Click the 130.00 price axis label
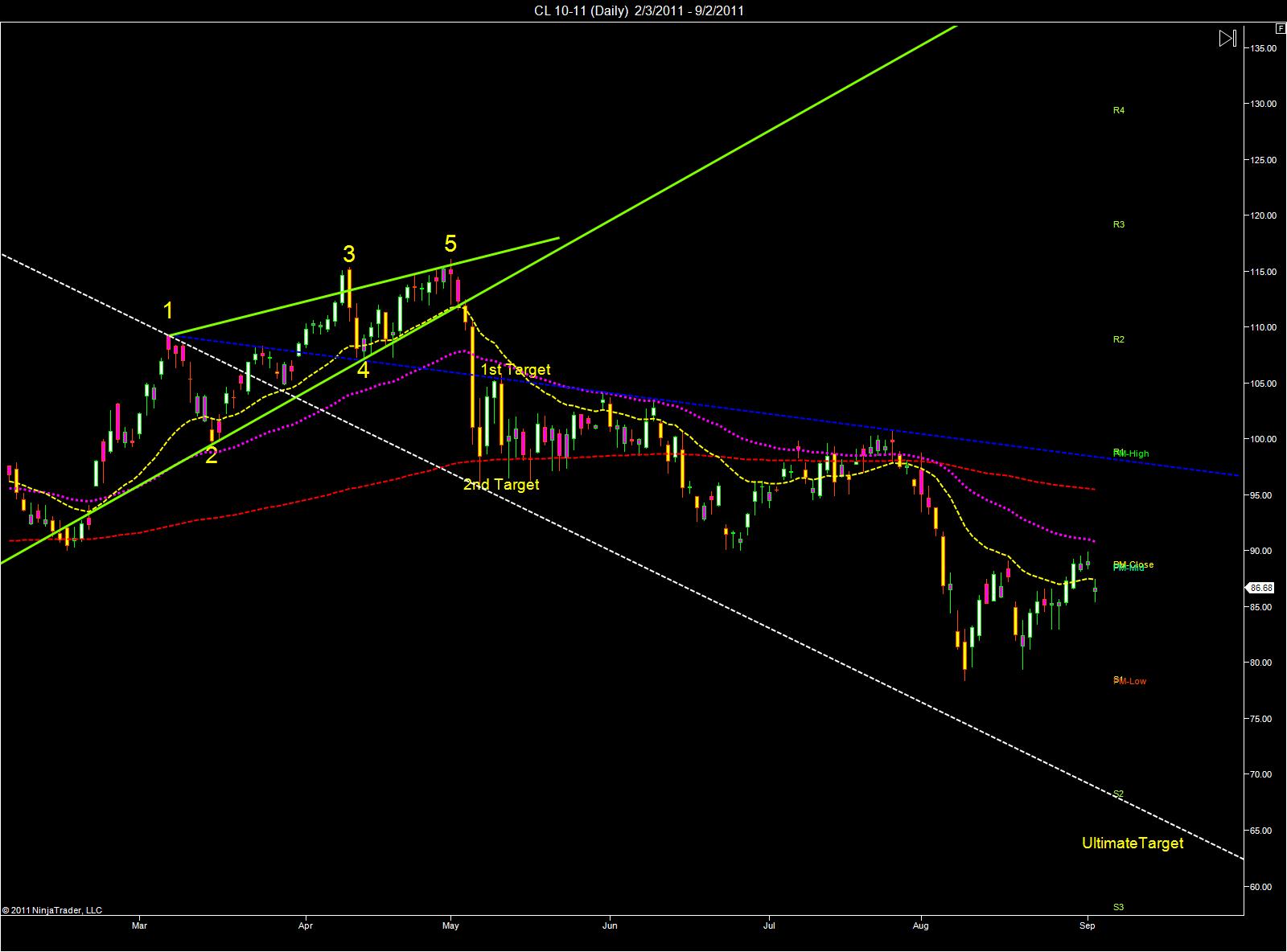The width and height of the screenshot is (1287, 952). pyautogui.click(x=1264, y=104)
